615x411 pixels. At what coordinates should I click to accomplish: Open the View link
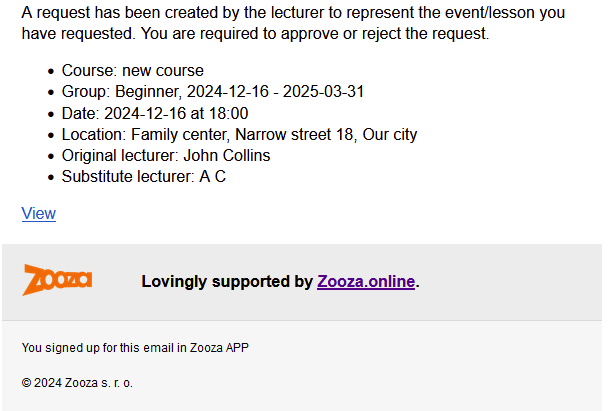[38, 213]
